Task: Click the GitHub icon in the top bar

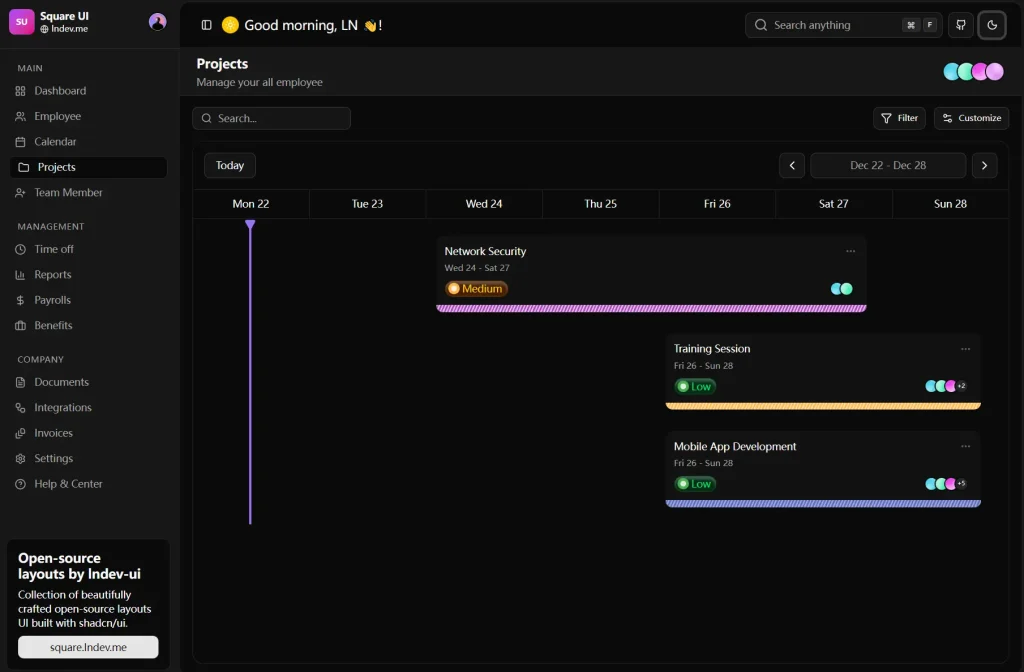Action: (960, 25)
